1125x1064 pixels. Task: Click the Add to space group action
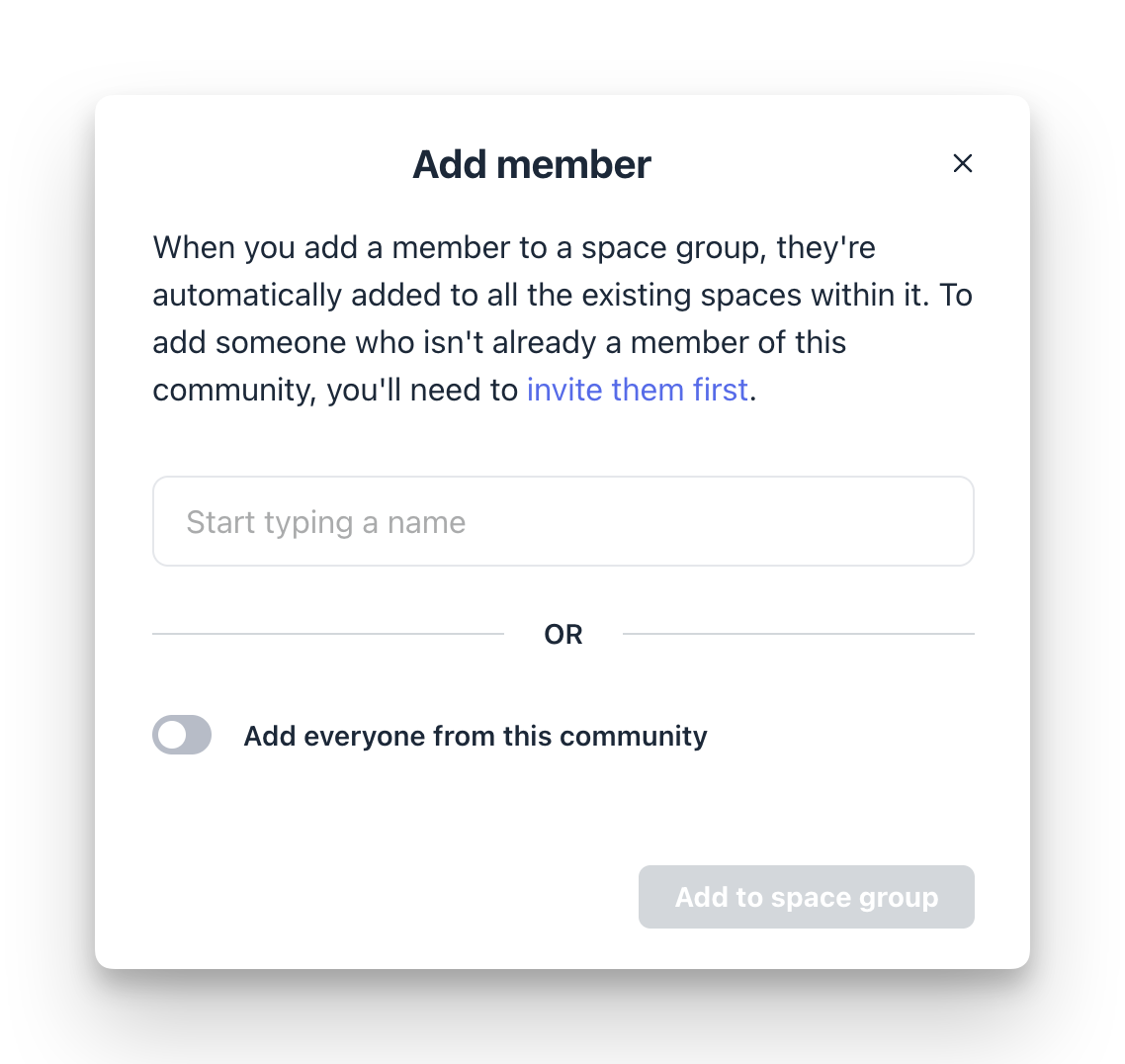(x=806, y=897)
